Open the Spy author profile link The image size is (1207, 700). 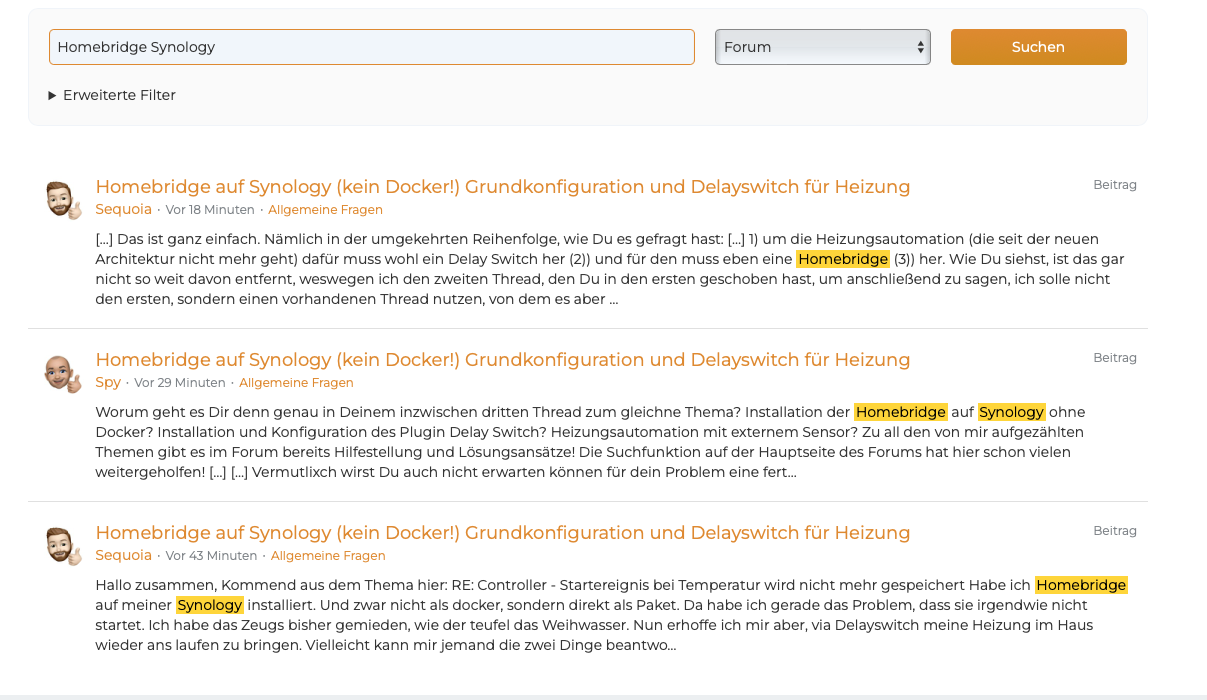tap(108, 382)
